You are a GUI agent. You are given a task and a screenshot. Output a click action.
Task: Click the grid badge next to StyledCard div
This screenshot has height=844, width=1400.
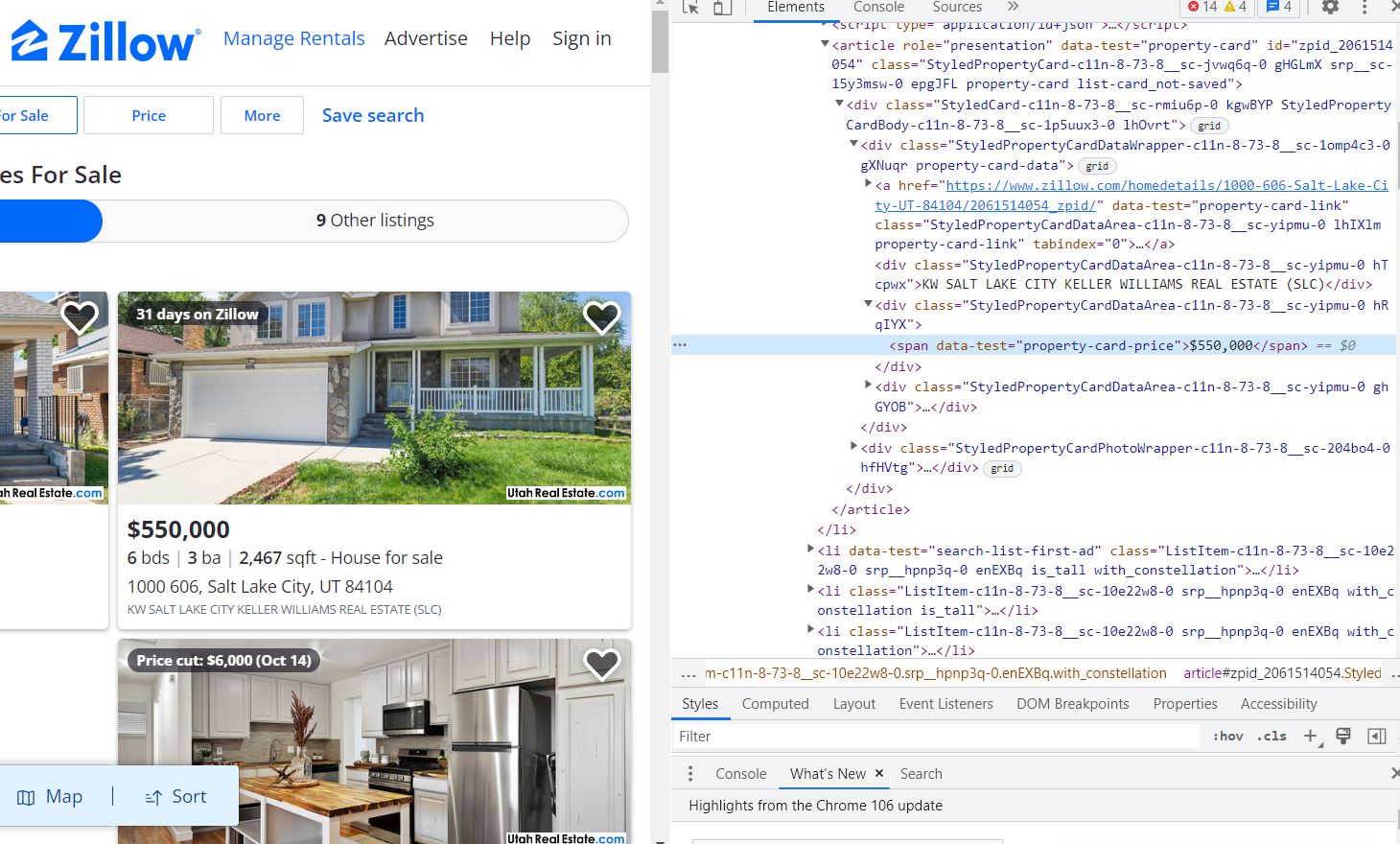coord(1209,126)
